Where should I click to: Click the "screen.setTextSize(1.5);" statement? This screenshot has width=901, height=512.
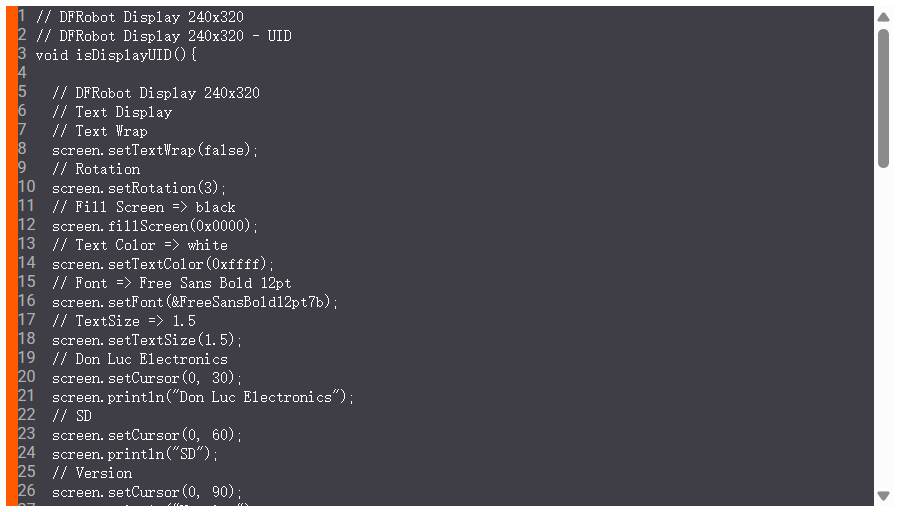click(x=147, y=340)
